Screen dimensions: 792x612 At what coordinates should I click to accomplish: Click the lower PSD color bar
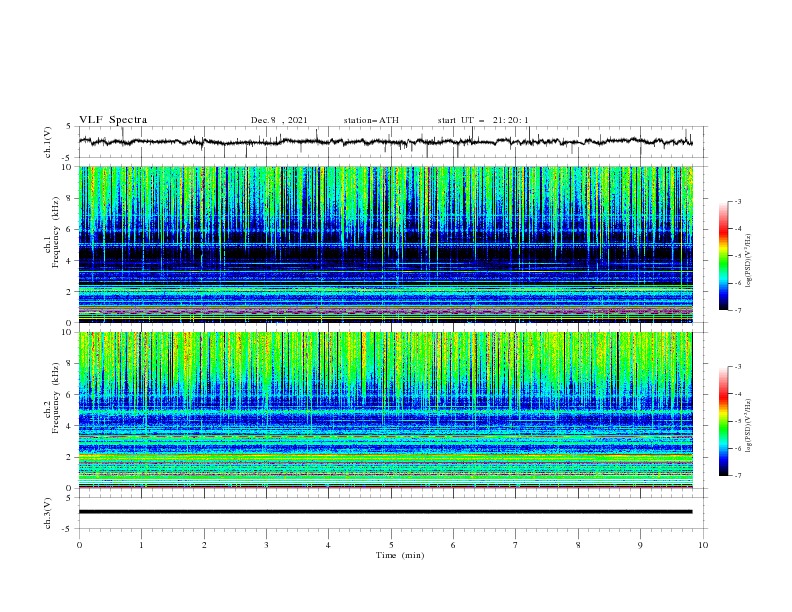[724, 421]
